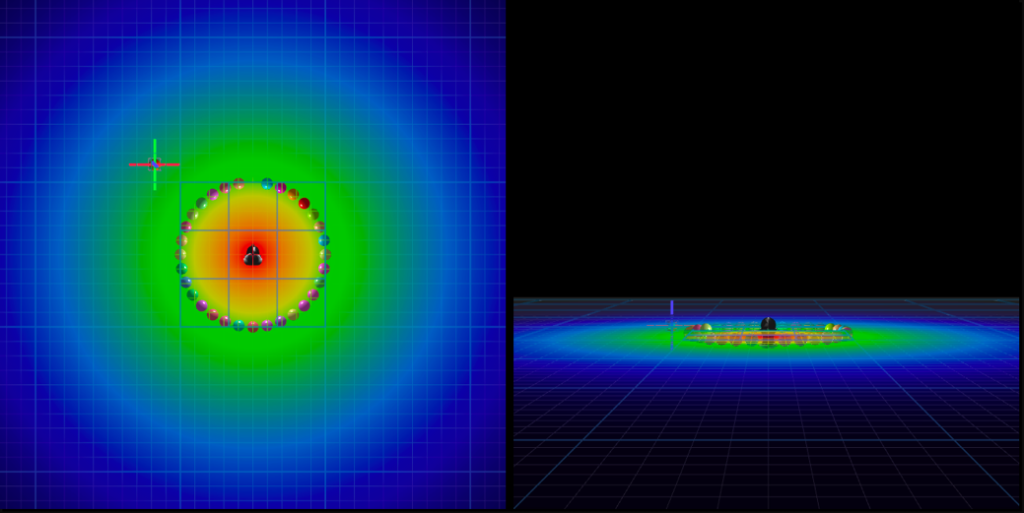Pick the cyan sphere on ring's right edge

(324, 240)
